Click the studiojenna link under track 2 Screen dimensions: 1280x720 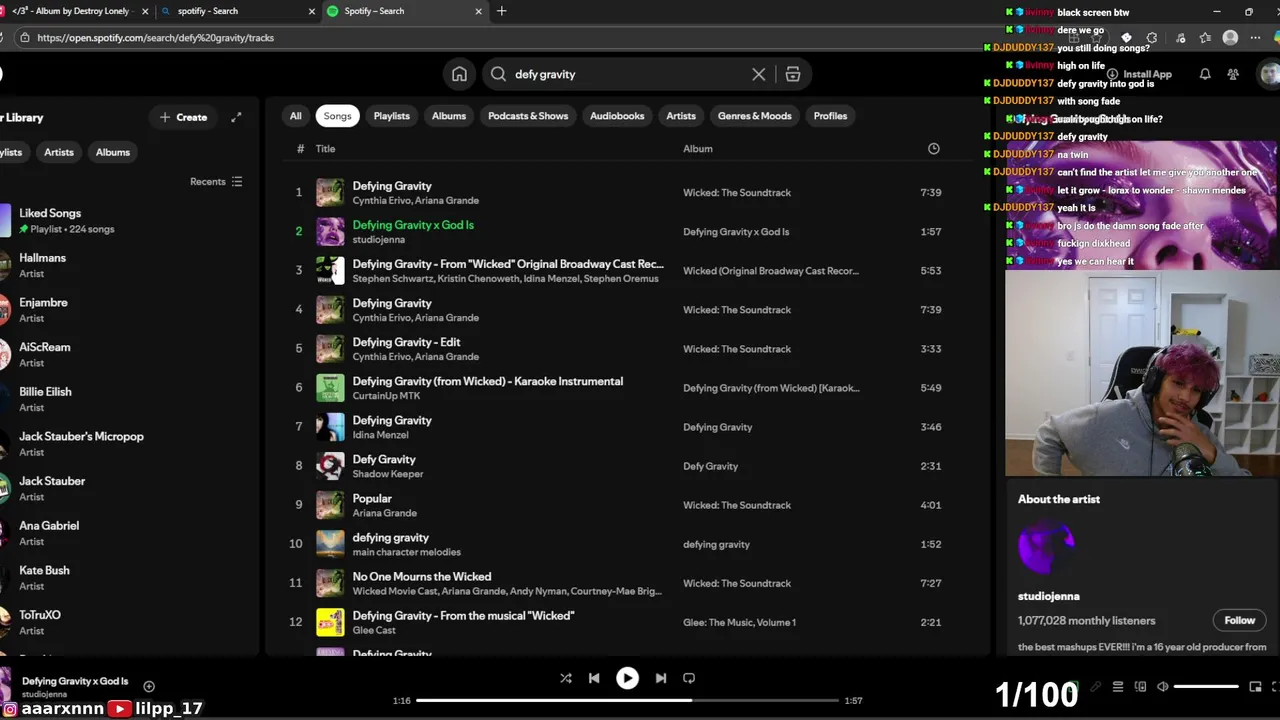378,239
